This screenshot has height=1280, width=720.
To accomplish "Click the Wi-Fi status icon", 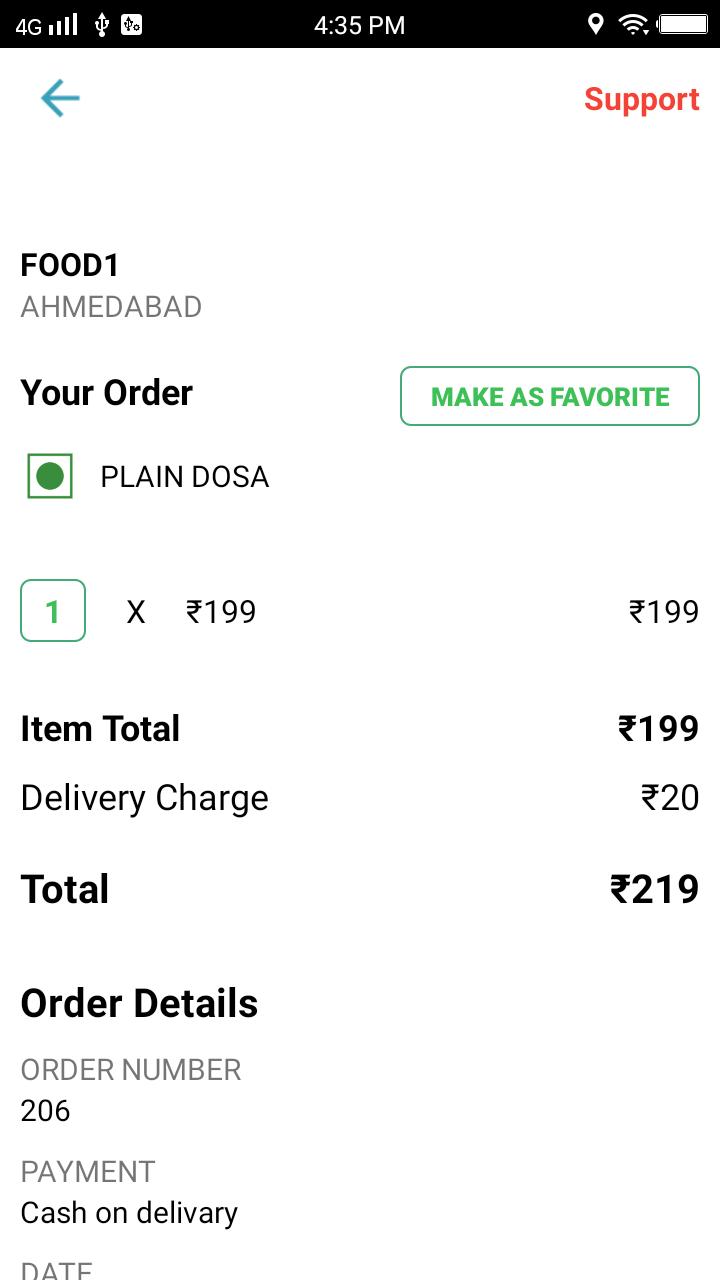I will point(633,24).
